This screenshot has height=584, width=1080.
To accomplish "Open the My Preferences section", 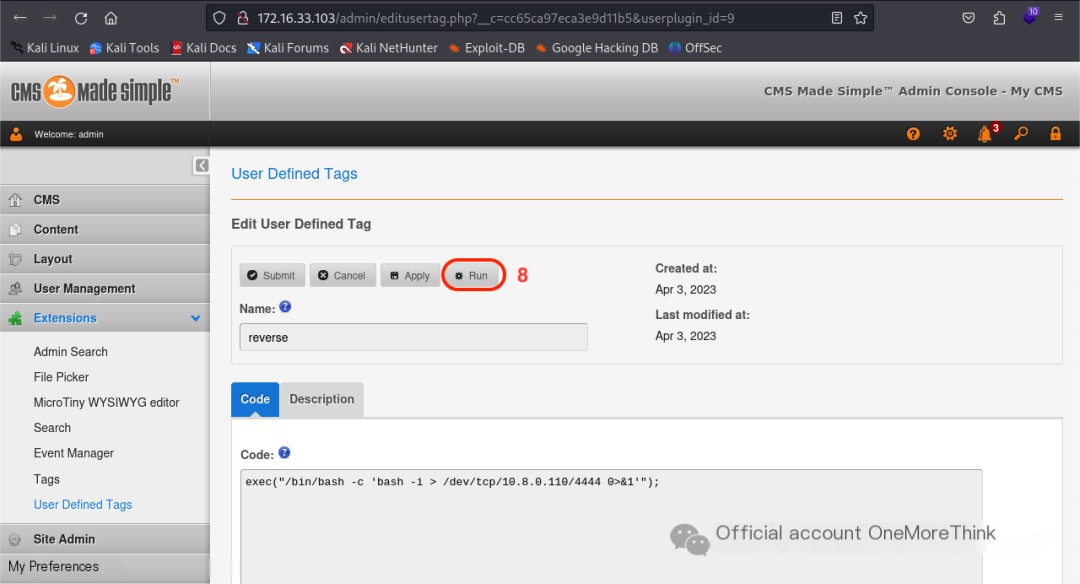I will [x=105, y=567].
